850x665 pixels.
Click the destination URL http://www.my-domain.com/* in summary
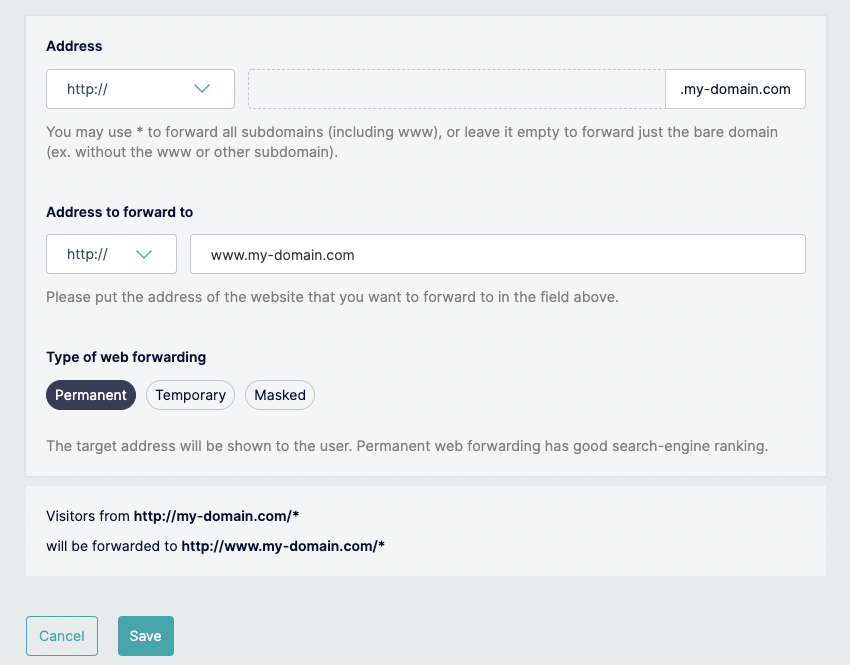pyautogui.click(x=283, y=546)
